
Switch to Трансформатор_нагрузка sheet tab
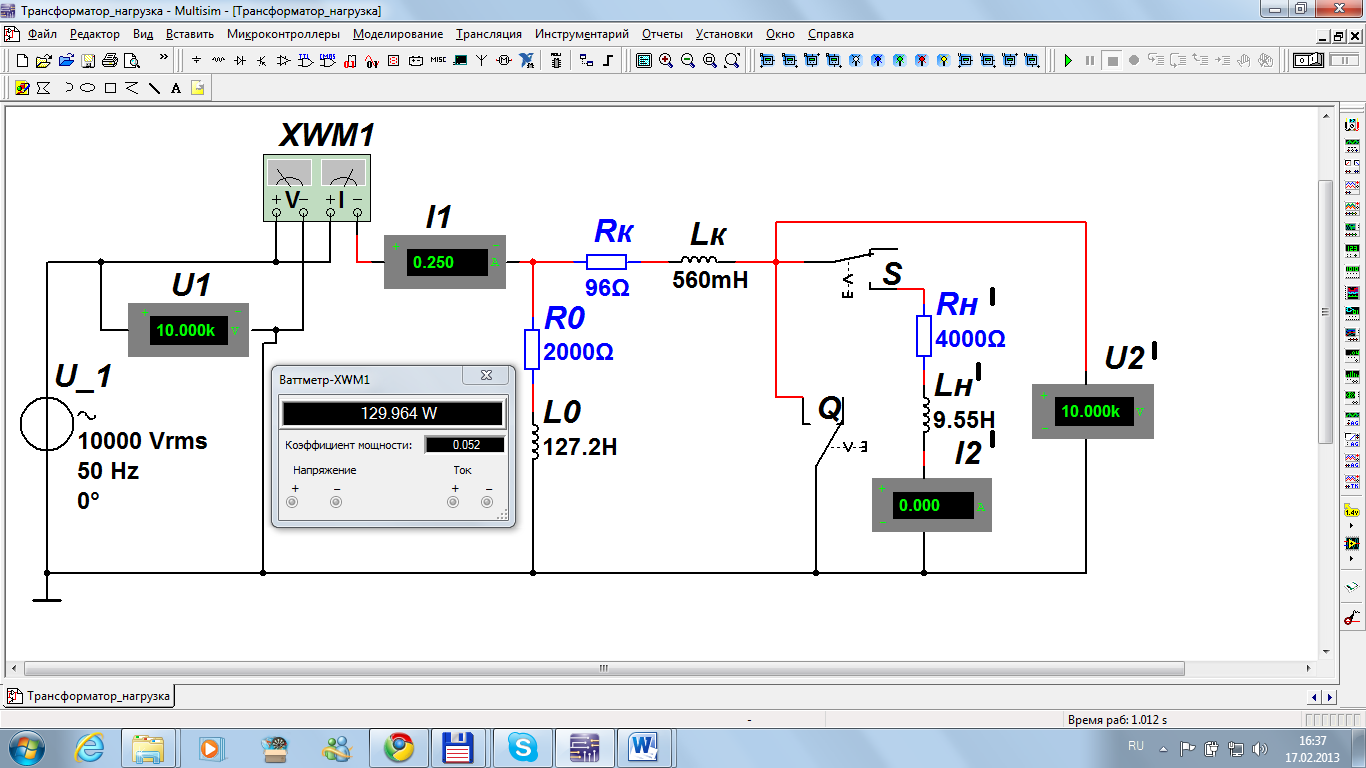coord(90,696)
